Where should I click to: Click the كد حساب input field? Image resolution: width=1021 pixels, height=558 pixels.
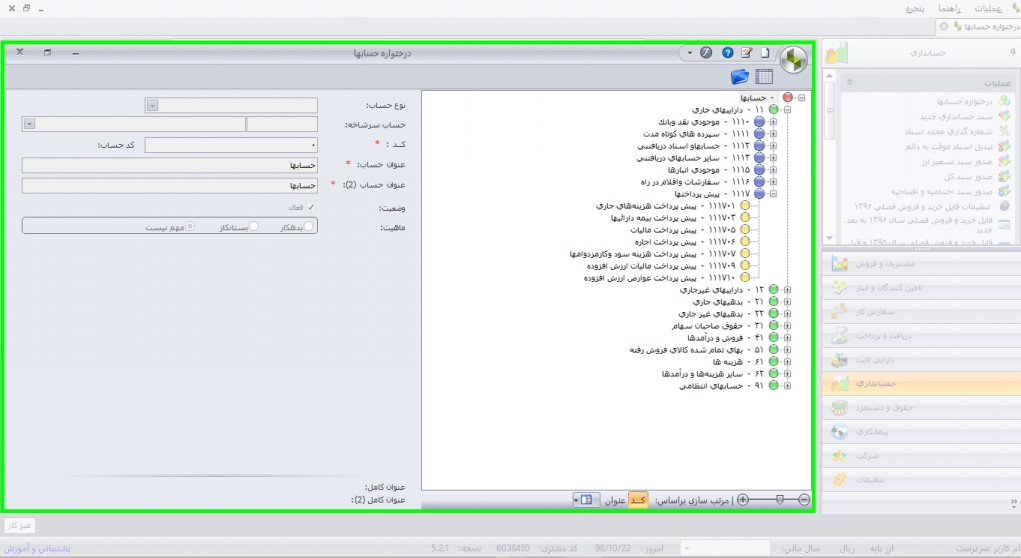pyautogui.click(x=231, y=145)
